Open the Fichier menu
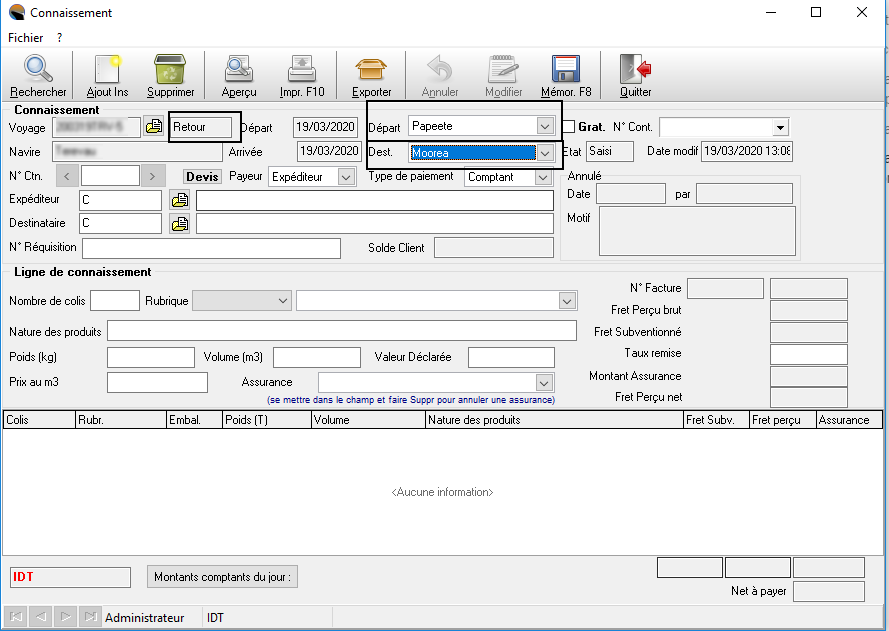This screenshot has width=889, height=631. [25, 37]
